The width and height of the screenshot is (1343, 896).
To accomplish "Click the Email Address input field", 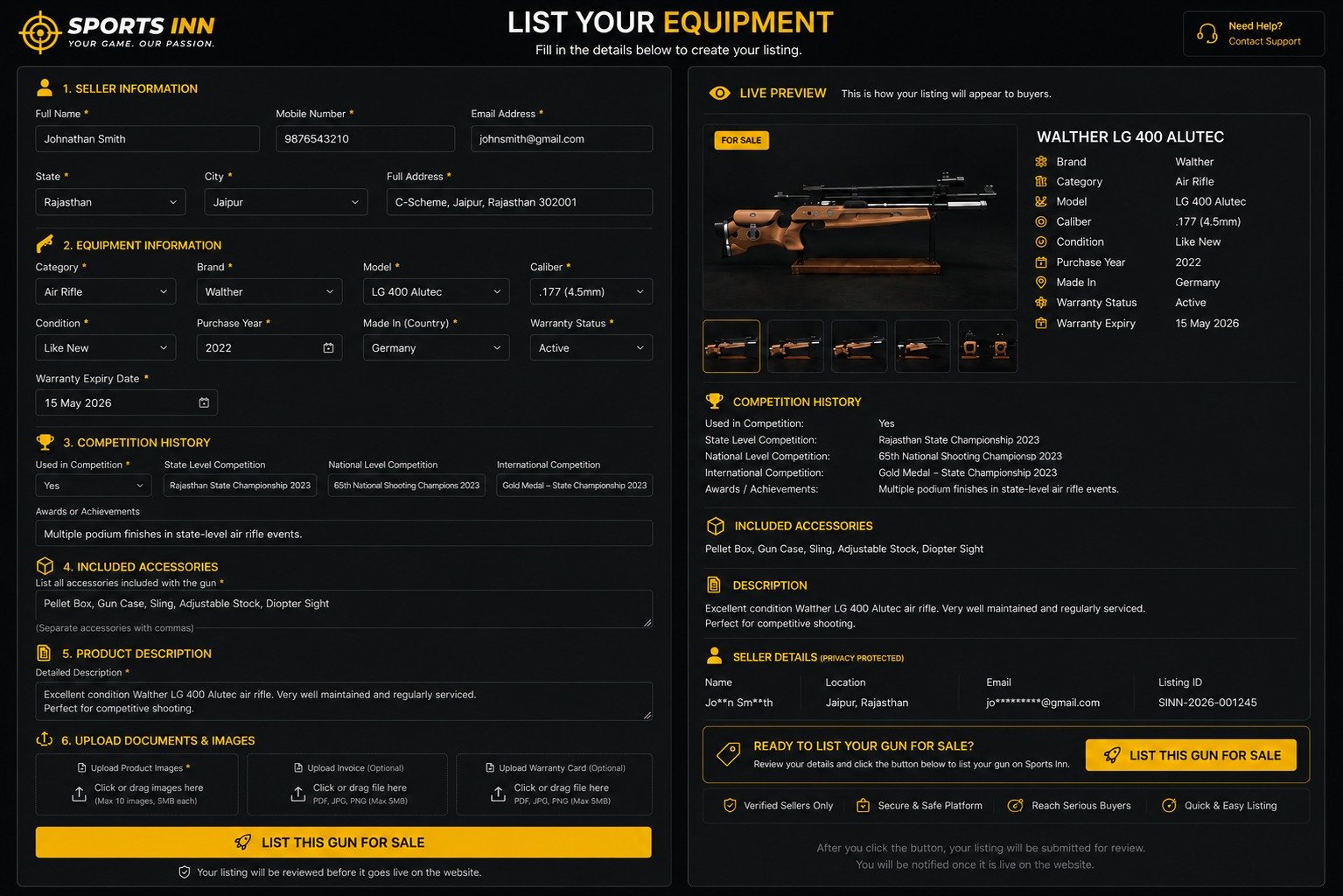I will [x=562, y=139].
